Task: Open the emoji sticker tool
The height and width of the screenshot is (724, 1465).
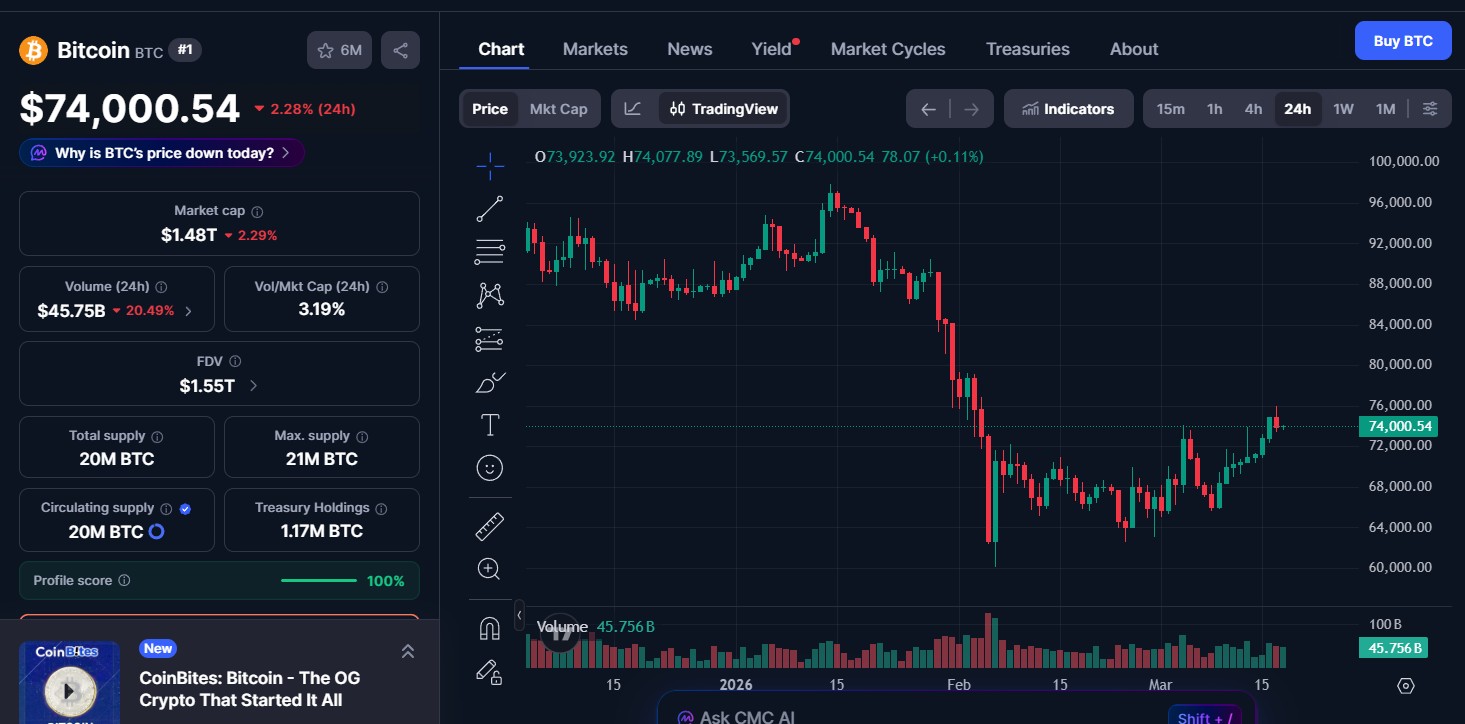Action: 490,467
